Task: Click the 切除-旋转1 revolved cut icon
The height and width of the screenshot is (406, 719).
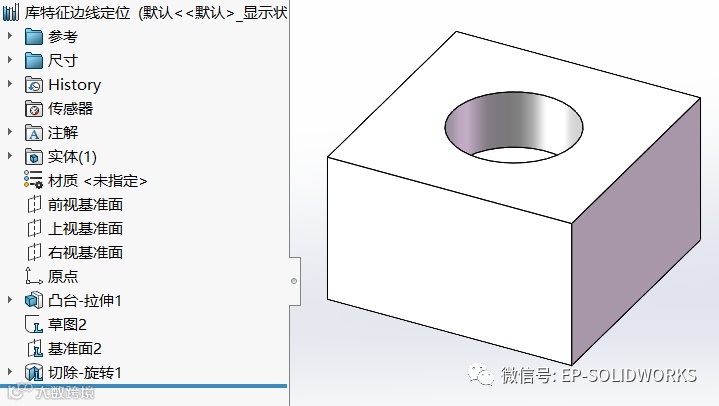Action: [x=34, y=373]
